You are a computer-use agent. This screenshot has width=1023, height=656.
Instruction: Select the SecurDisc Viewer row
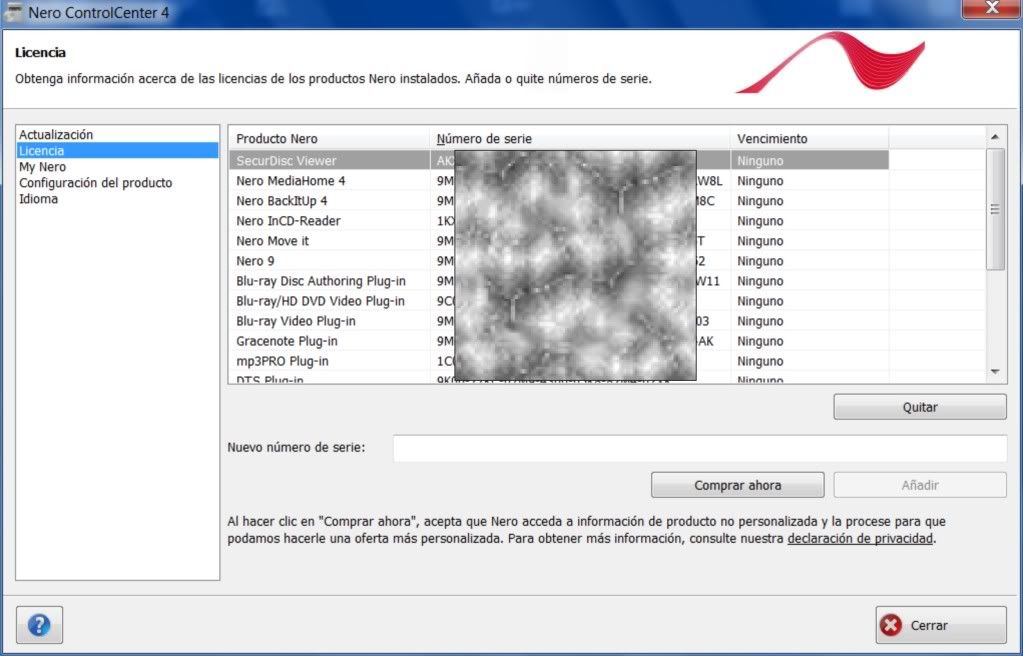coord(558,161)
